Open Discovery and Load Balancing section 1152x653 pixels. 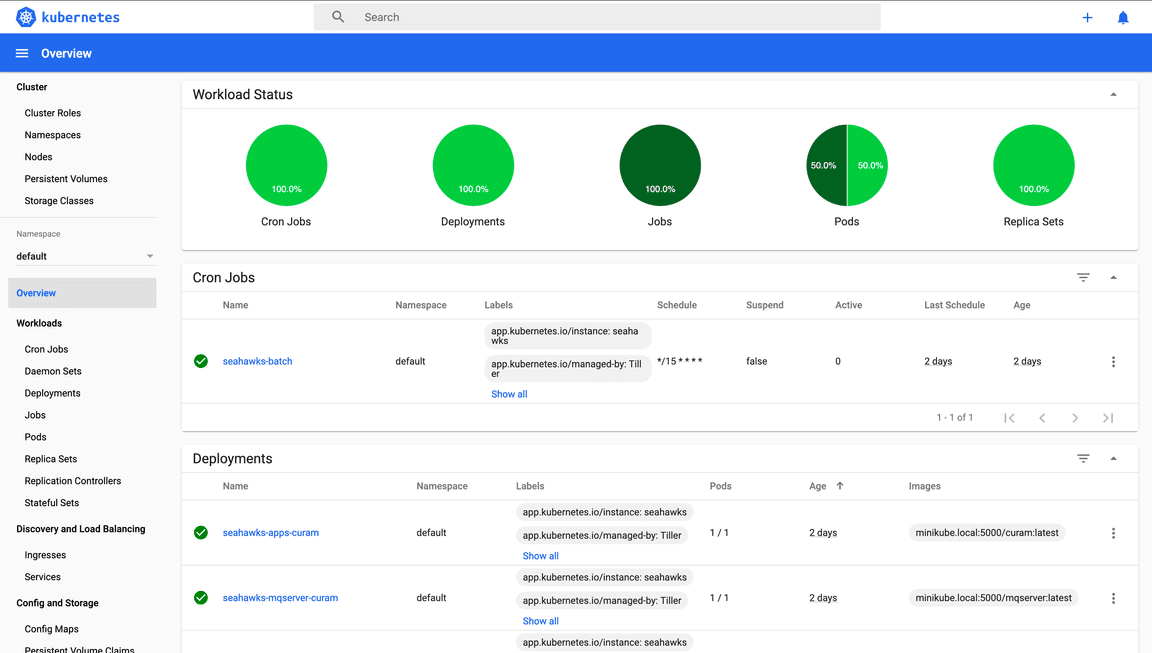(81, 529)
